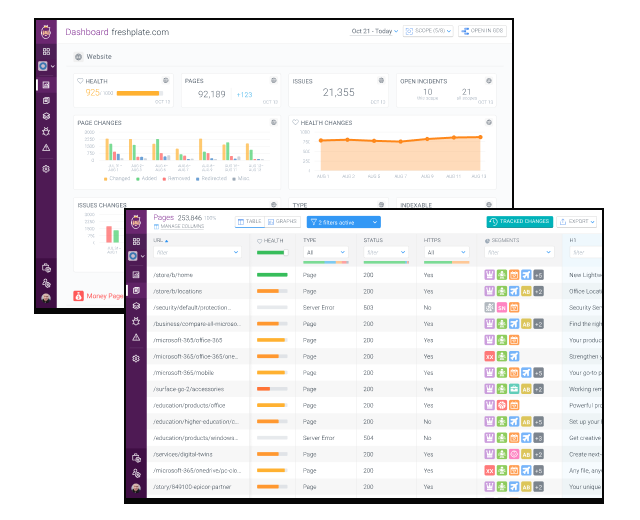Click Open in GDS button
640x520 pixels.
[x=482, y=31]
